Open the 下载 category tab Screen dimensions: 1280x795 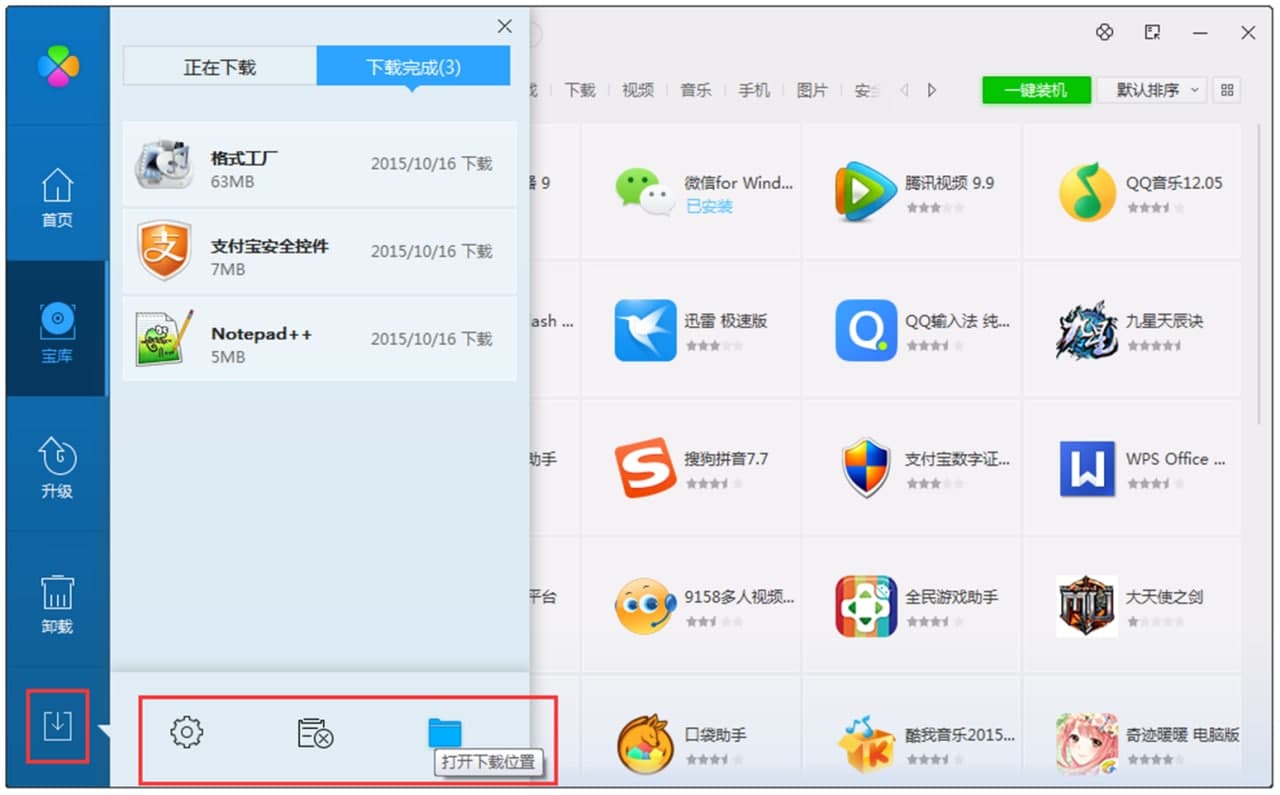[x=580, y=90]
